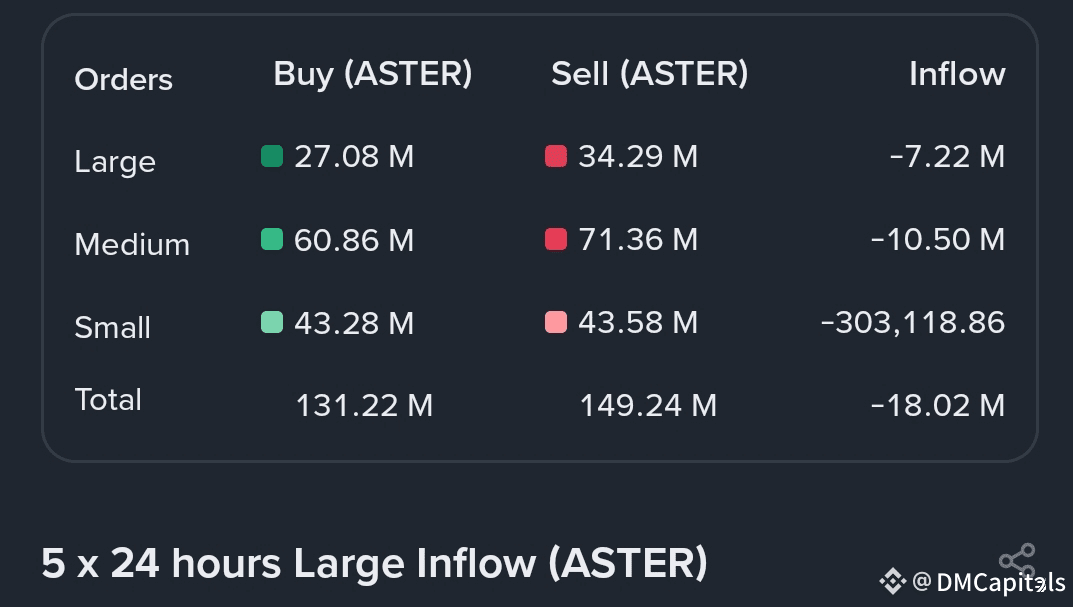Click the 5 x 24 hours Large Inflow heading
Image resolution: width=1073 pixels, height=607 pixels.
pos(374,564)
